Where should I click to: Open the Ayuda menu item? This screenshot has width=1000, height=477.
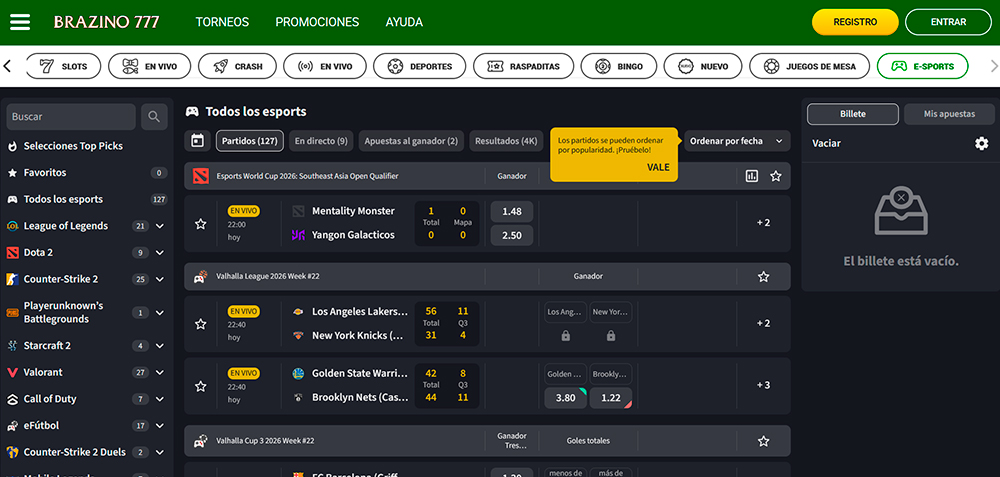pyautogui.click(x=404, y=22)
